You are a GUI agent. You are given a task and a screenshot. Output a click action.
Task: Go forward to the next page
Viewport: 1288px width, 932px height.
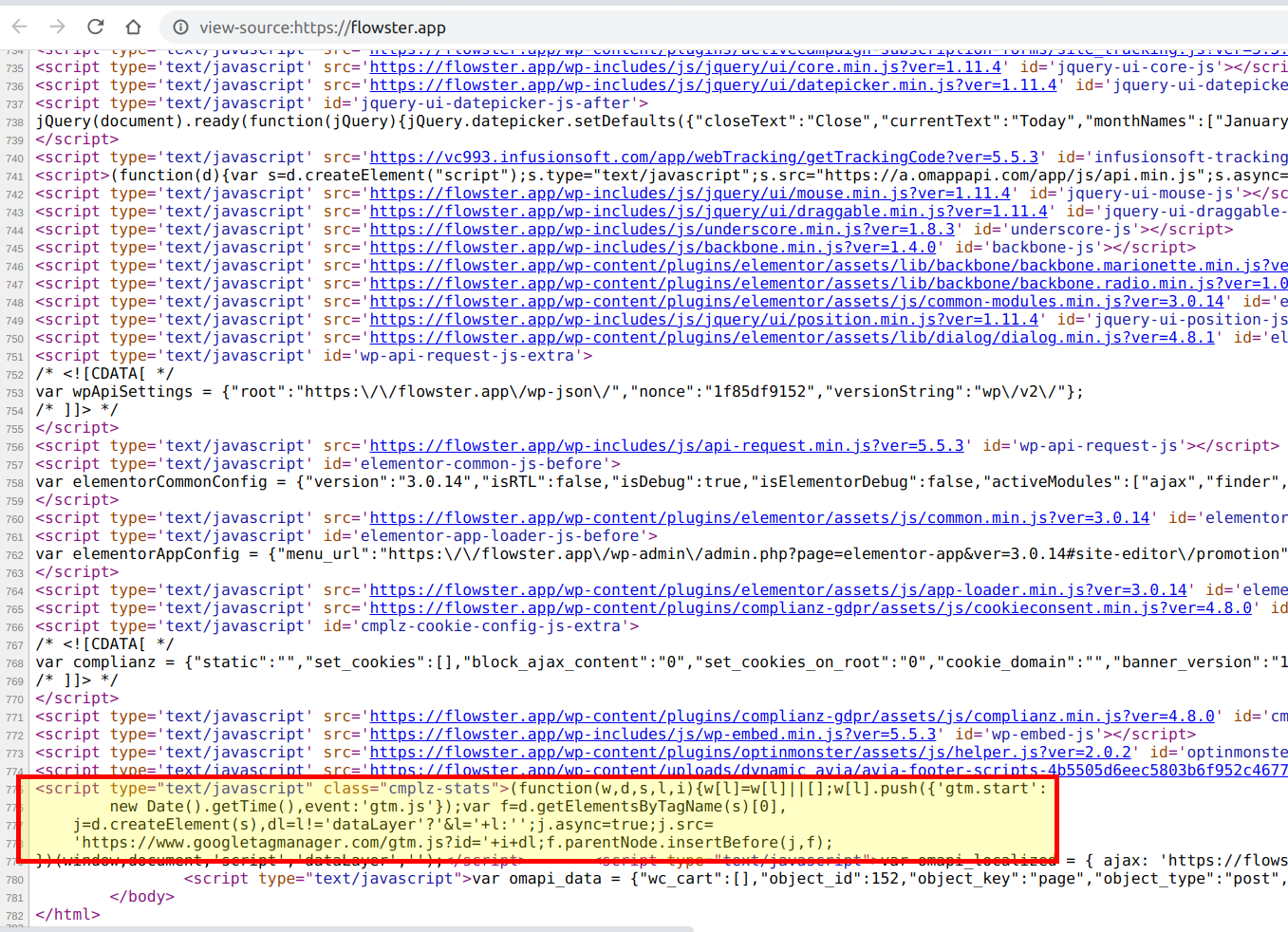tap(58, 27)
